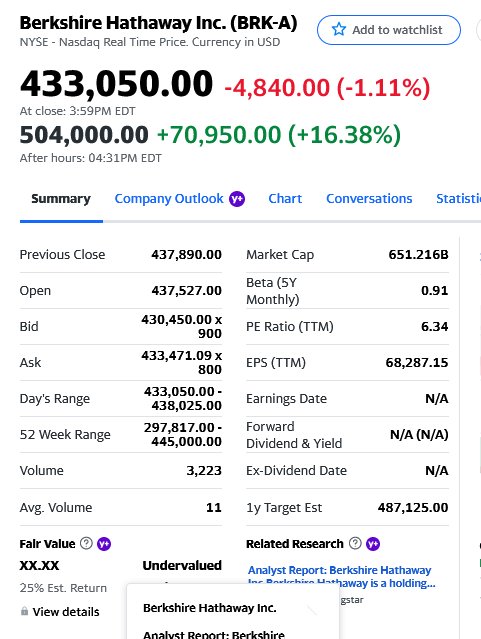Image resolution: width=481 pixels, height=639 pixels.
Task: Click the after hours price 504,000.00
Action: [84, 135]
